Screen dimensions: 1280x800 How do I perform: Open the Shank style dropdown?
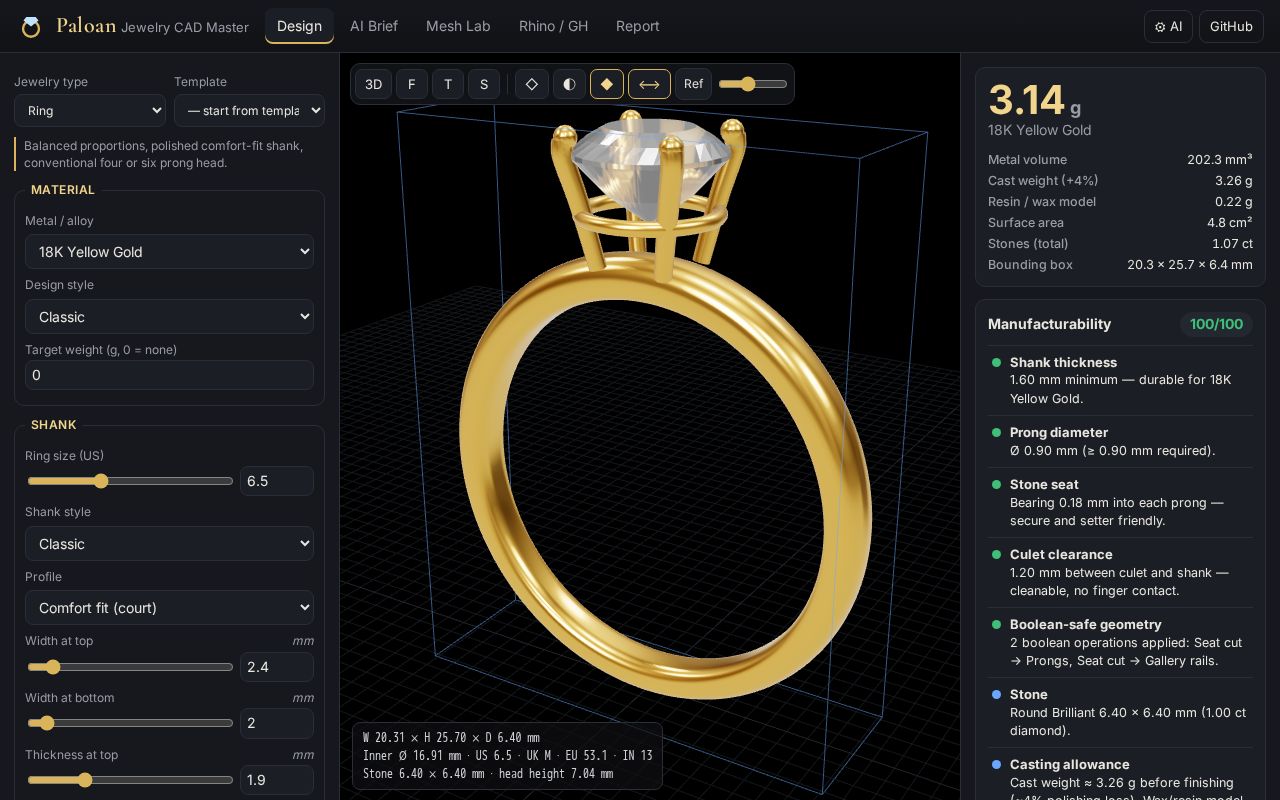(x=169, y=544)
